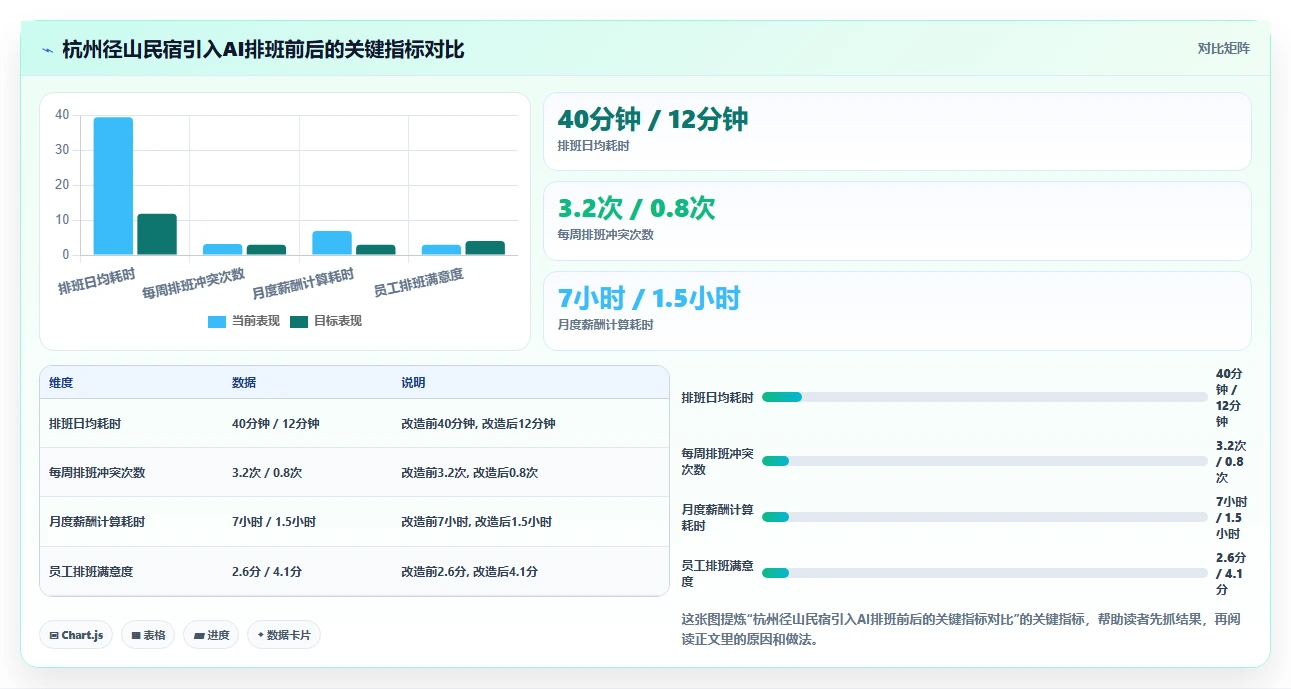Select the 进度 tag
1291x689 pixels.
click(211, 635)
